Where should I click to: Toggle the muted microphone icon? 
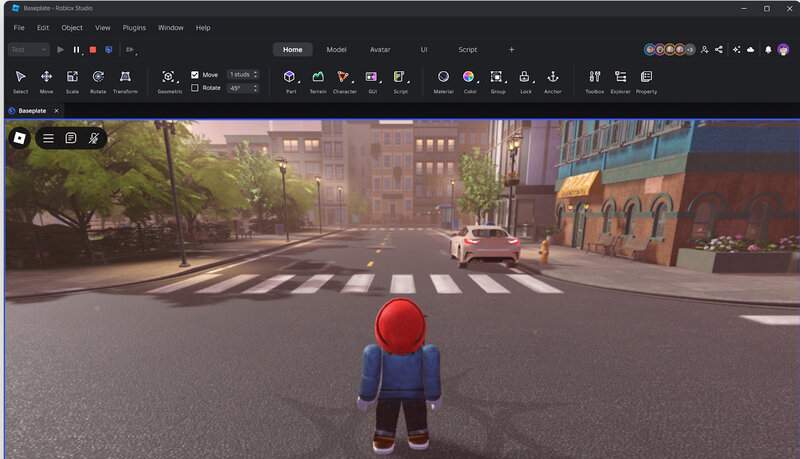pos(94,138)
